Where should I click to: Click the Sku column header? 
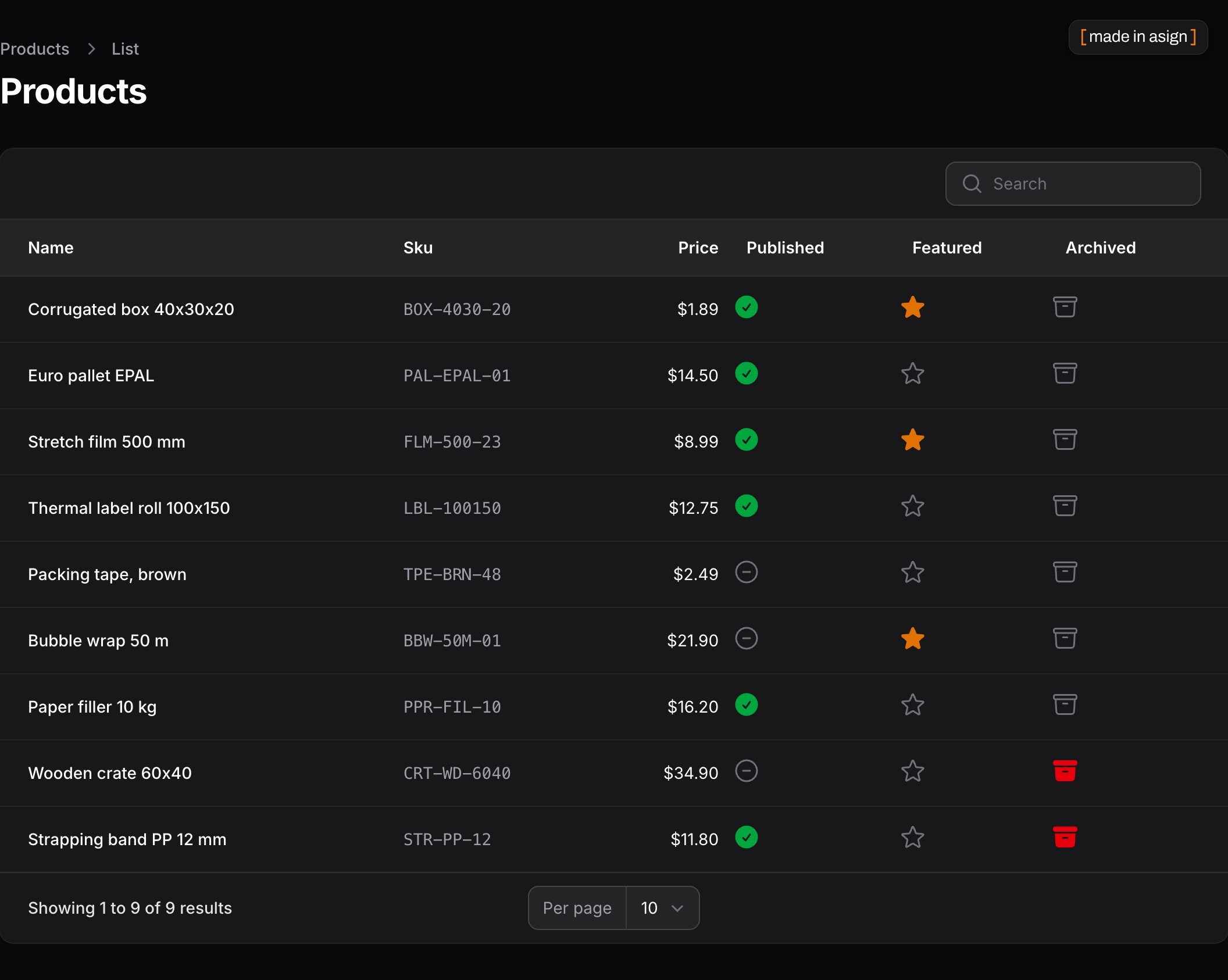click(x=418, y=248)
